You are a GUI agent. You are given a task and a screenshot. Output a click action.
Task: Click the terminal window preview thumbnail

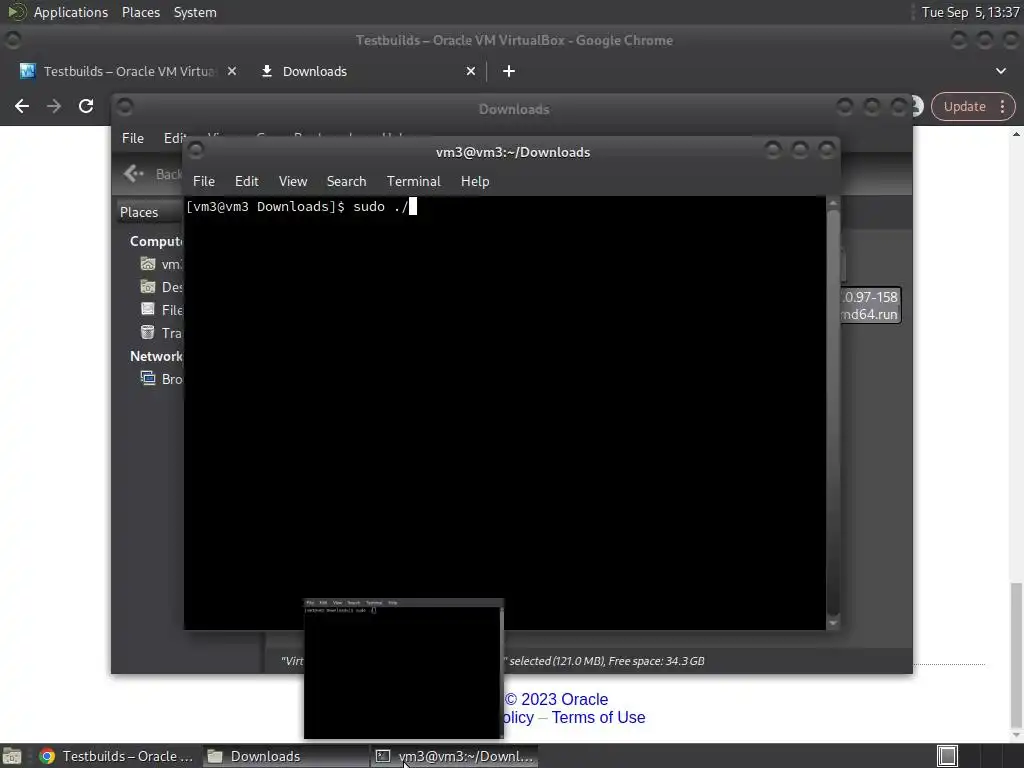point(404,669)
